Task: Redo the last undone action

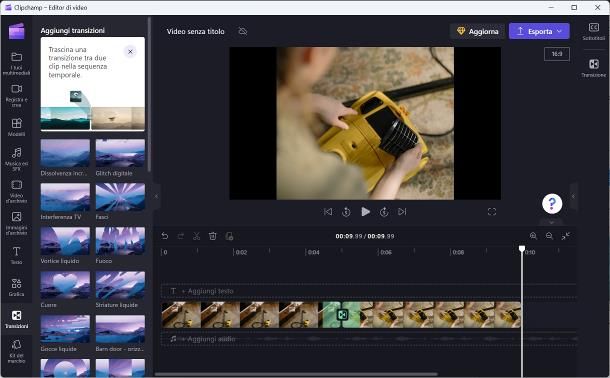Action: click(x=181, y=236)
